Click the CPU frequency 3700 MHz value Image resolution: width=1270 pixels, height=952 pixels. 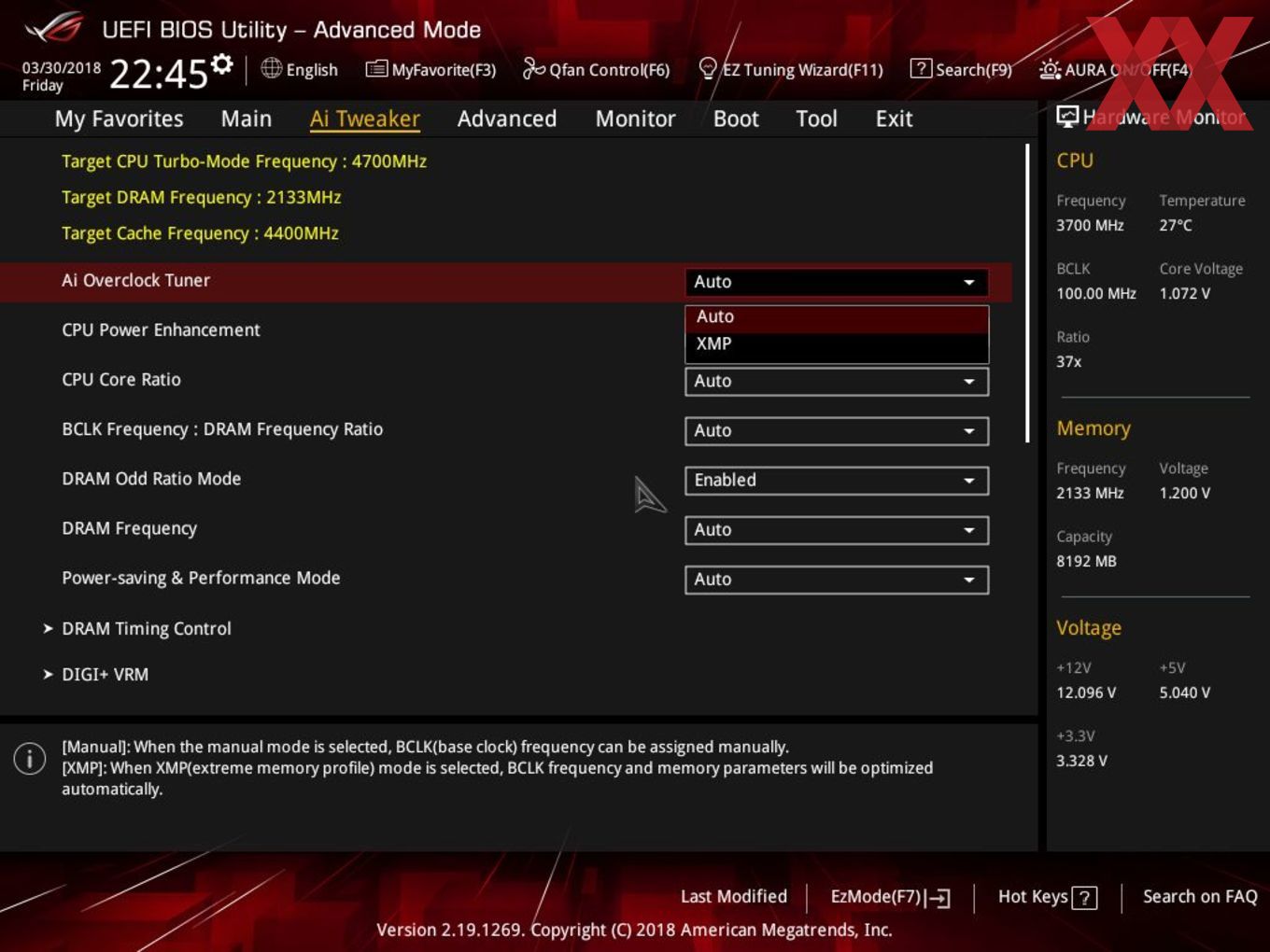tap(1090, 225)
